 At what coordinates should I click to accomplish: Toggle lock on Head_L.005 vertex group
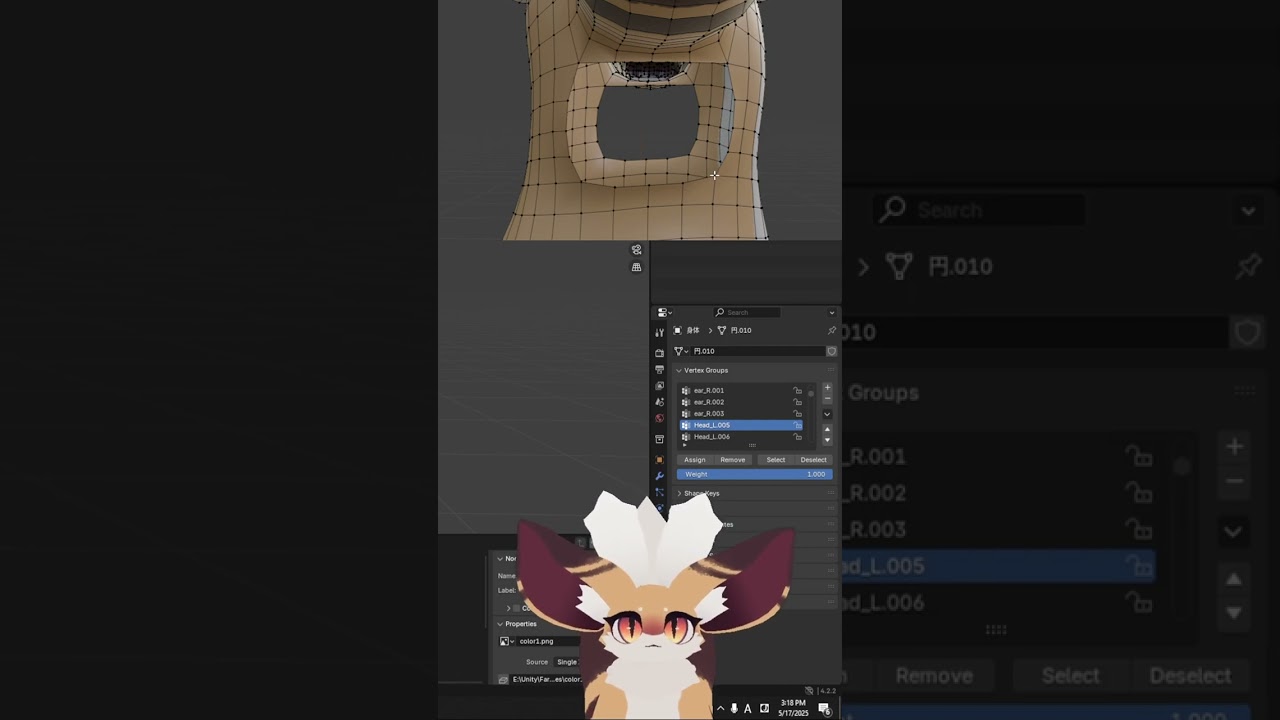(797, 425)
